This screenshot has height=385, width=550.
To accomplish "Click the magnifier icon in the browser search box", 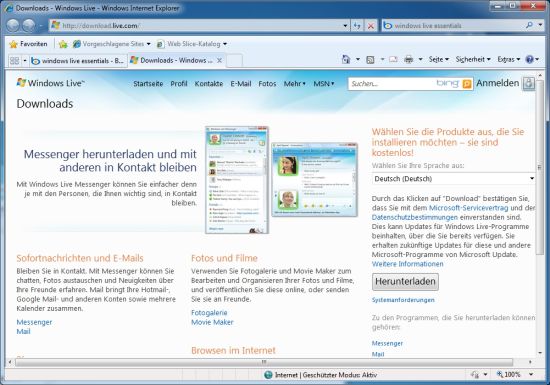I will (x=529, y=25).
